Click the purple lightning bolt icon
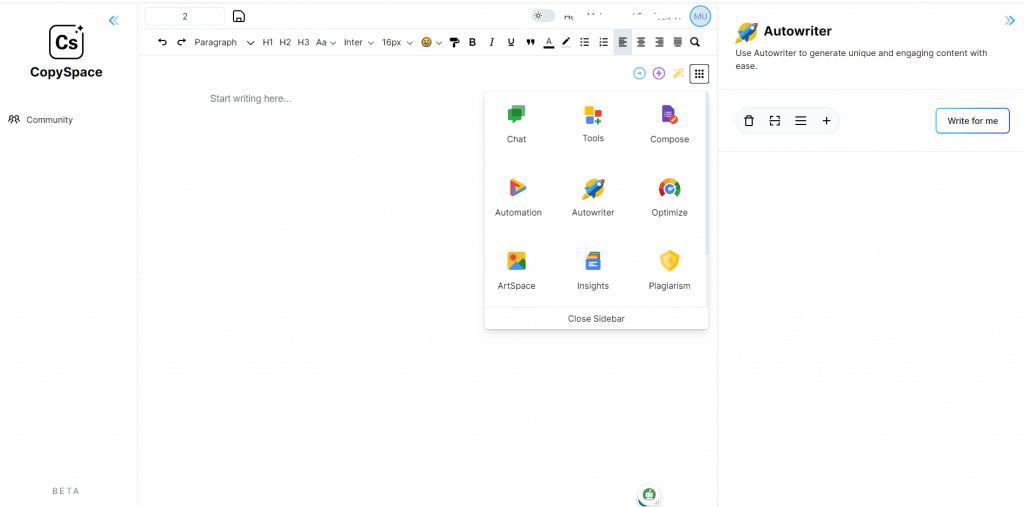 click(x=659, y=74)
